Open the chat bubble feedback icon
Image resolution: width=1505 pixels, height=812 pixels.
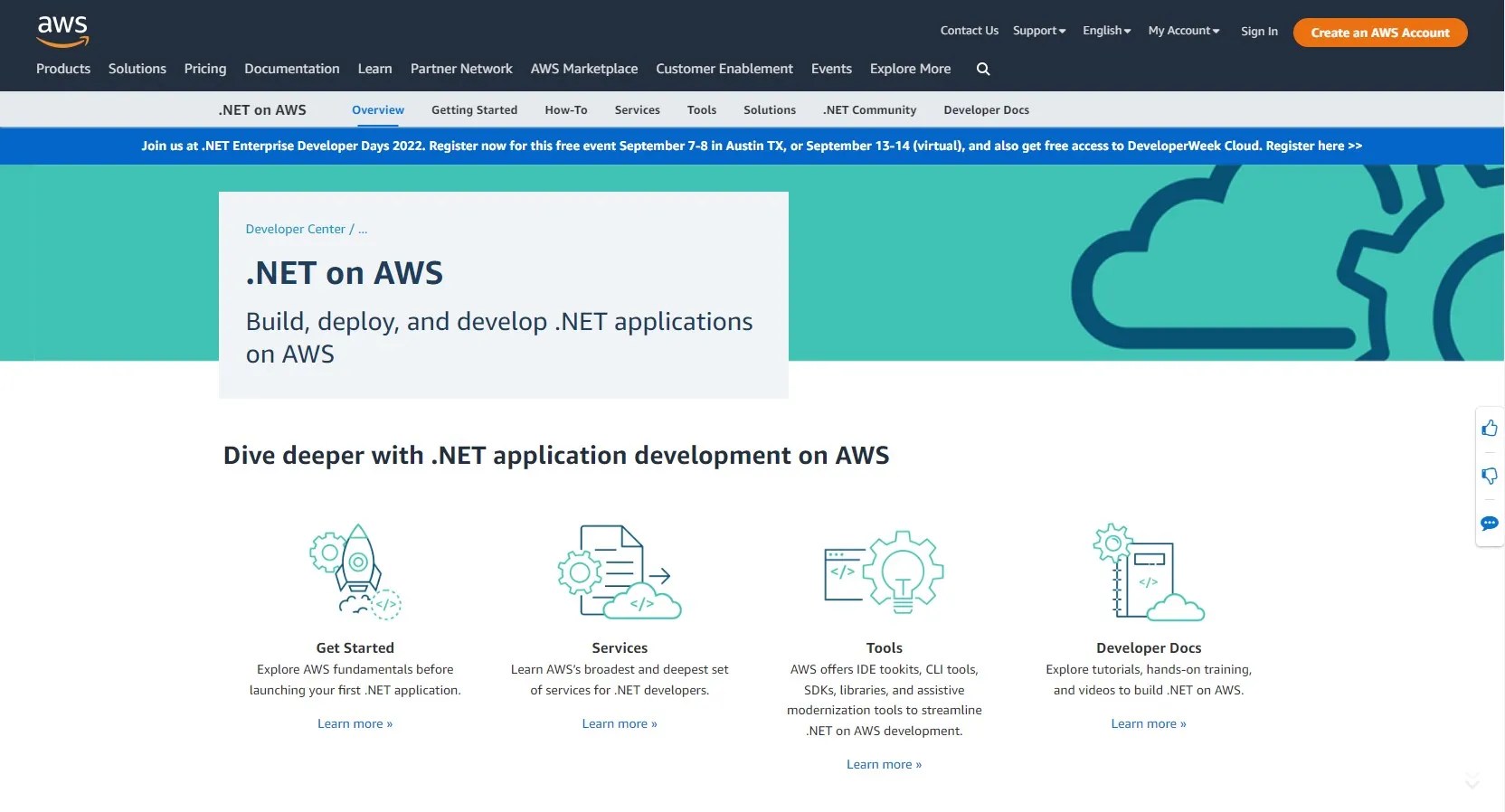[x=1490, y=524]
